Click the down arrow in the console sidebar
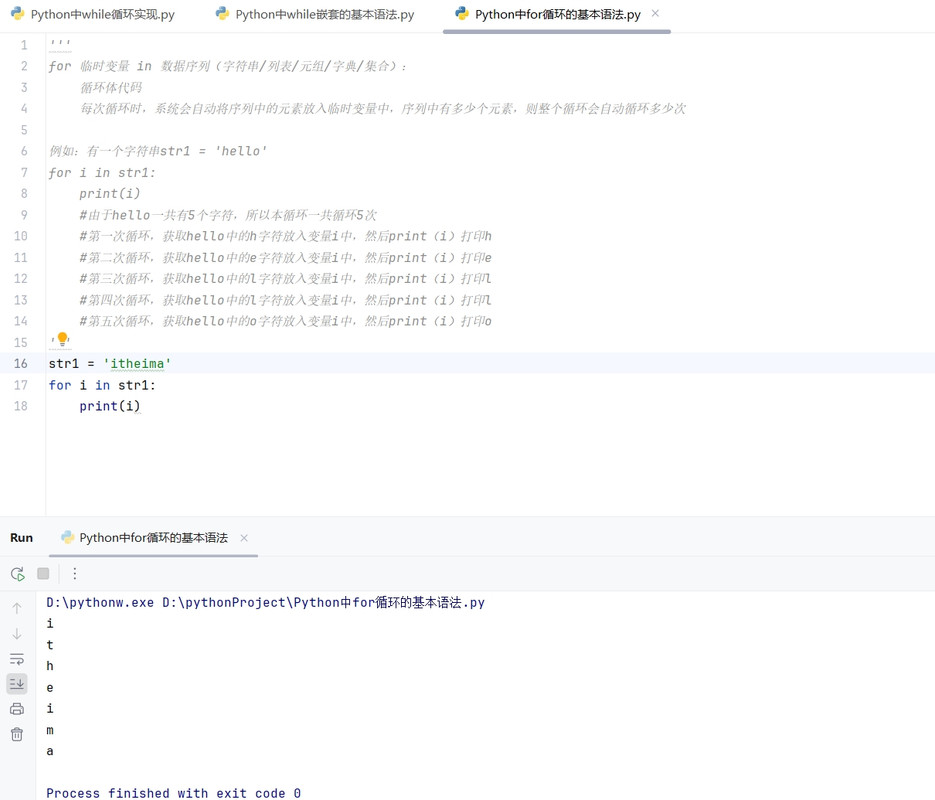Viewport: 935px width, 800px height. [17, 634]
